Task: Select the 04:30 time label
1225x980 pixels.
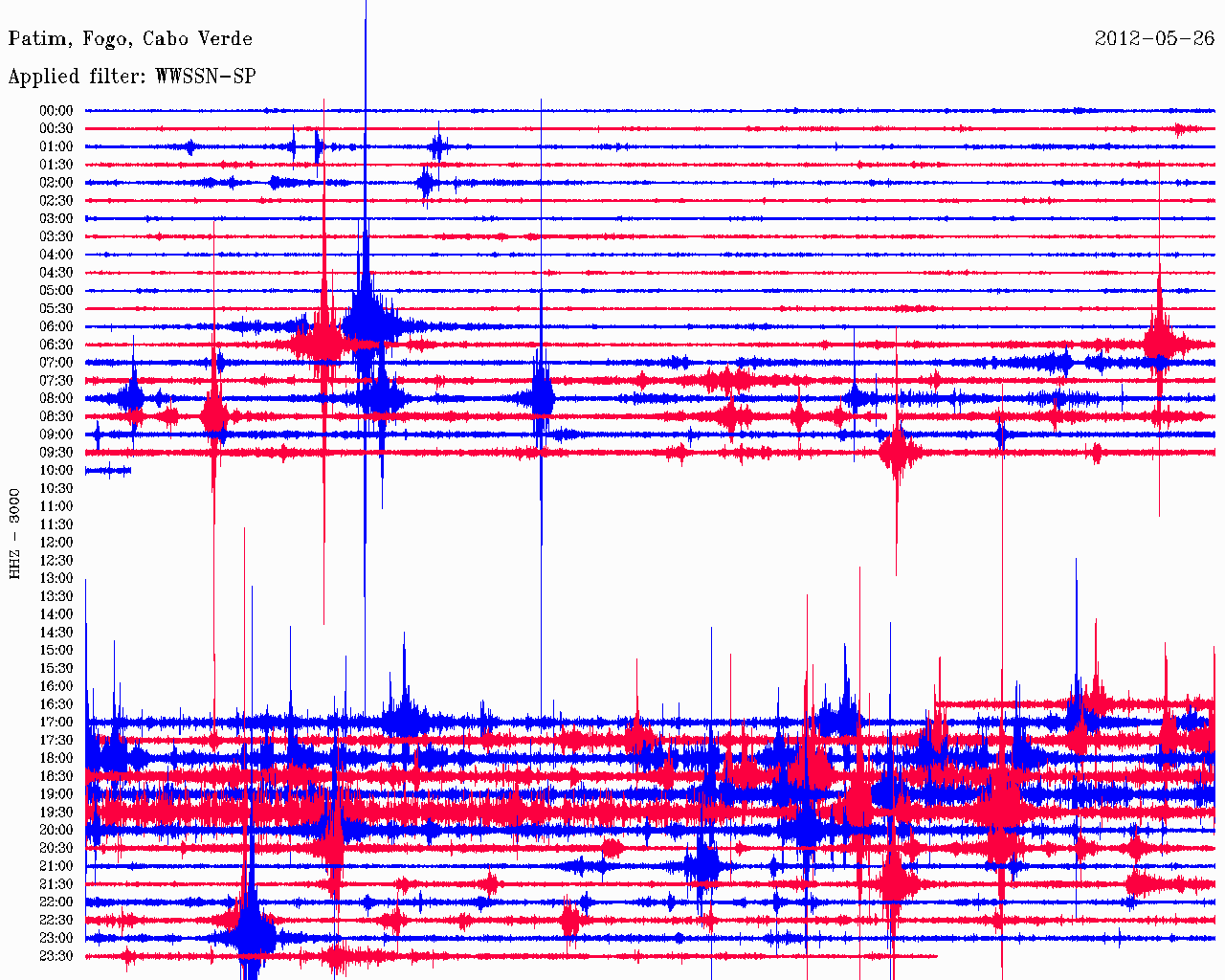Action: (x=56, y=273)
